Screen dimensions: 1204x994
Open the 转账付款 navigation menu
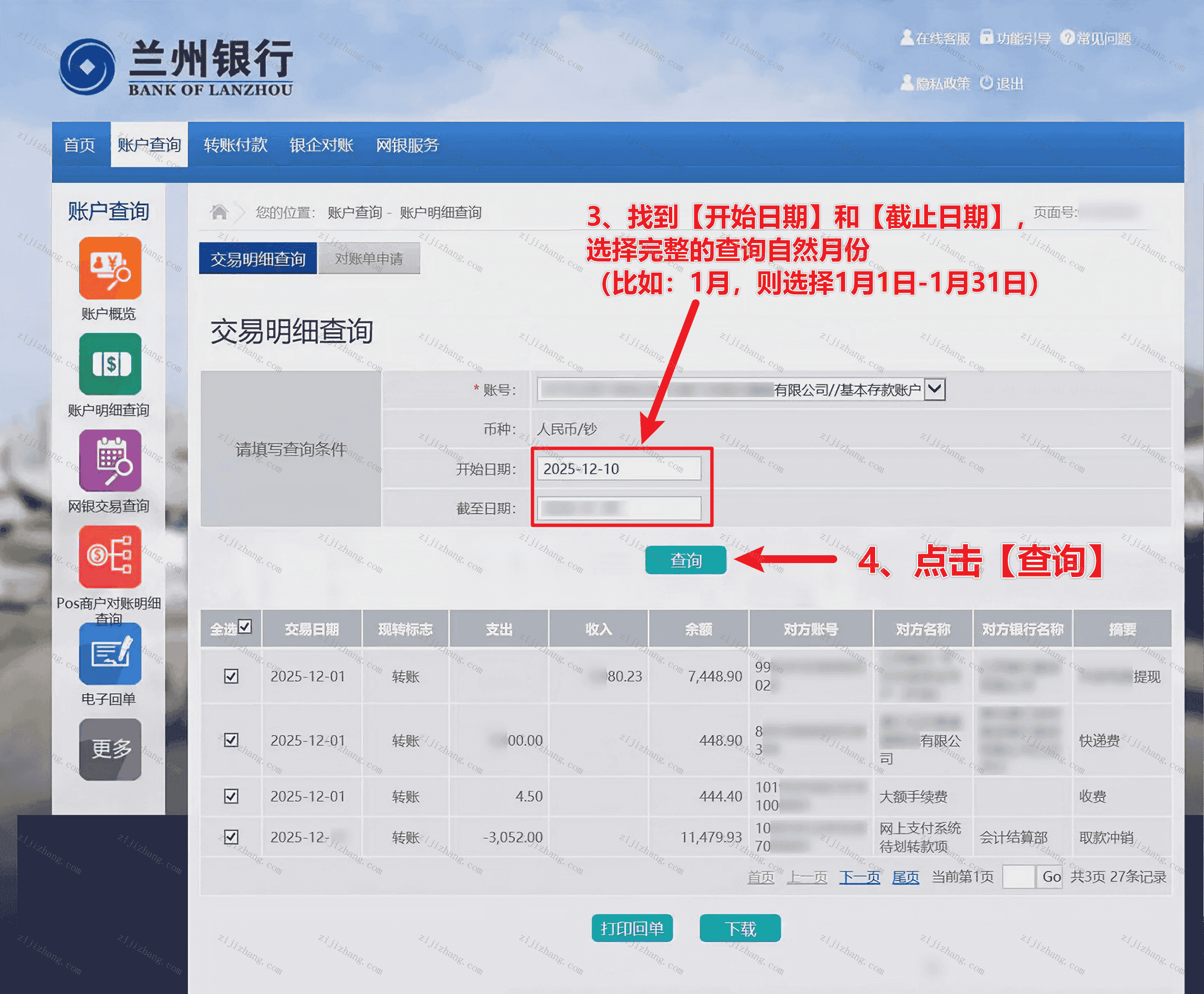click(235, 146)
